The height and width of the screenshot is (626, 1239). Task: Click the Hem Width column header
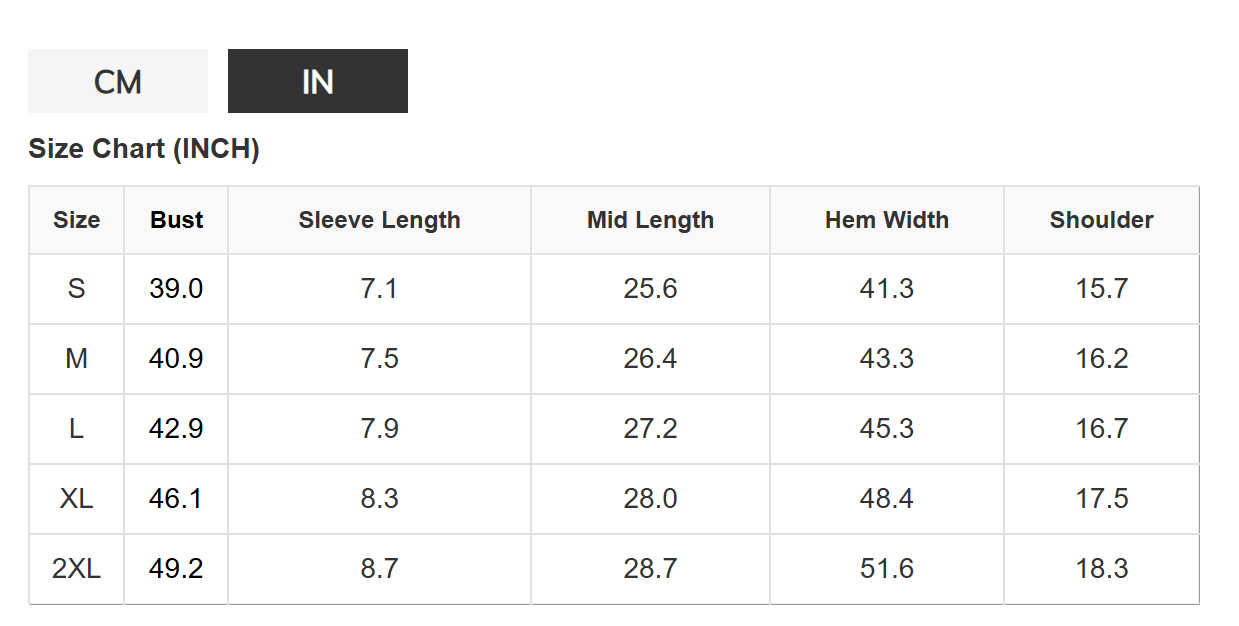click(887, 220)
